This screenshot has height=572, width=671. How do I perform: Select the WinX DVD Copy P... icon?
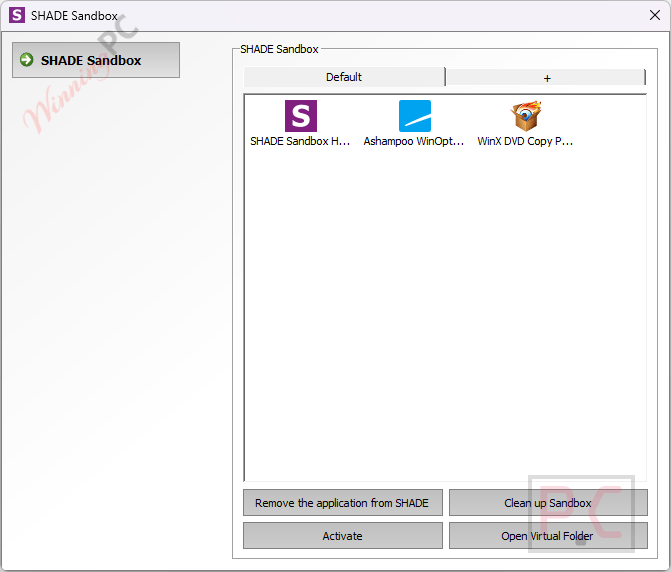coord(526,116)
